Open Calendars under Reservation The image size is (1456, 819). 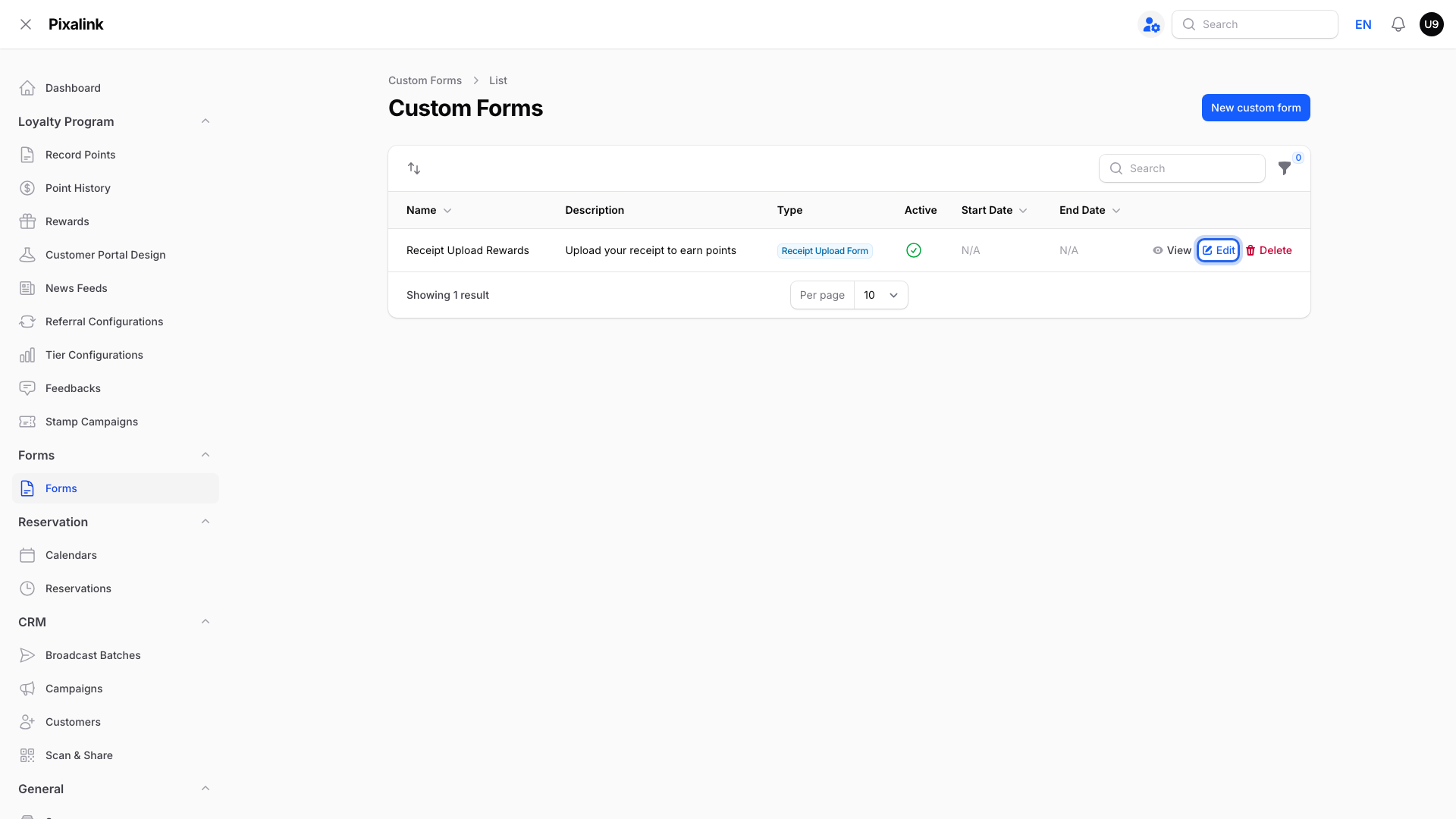(x=115, y=555)
